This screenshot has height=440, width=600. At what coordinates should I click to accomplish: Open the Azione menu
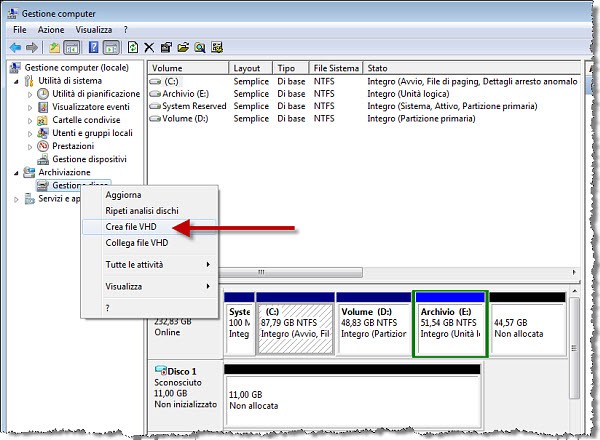point(51,30)
